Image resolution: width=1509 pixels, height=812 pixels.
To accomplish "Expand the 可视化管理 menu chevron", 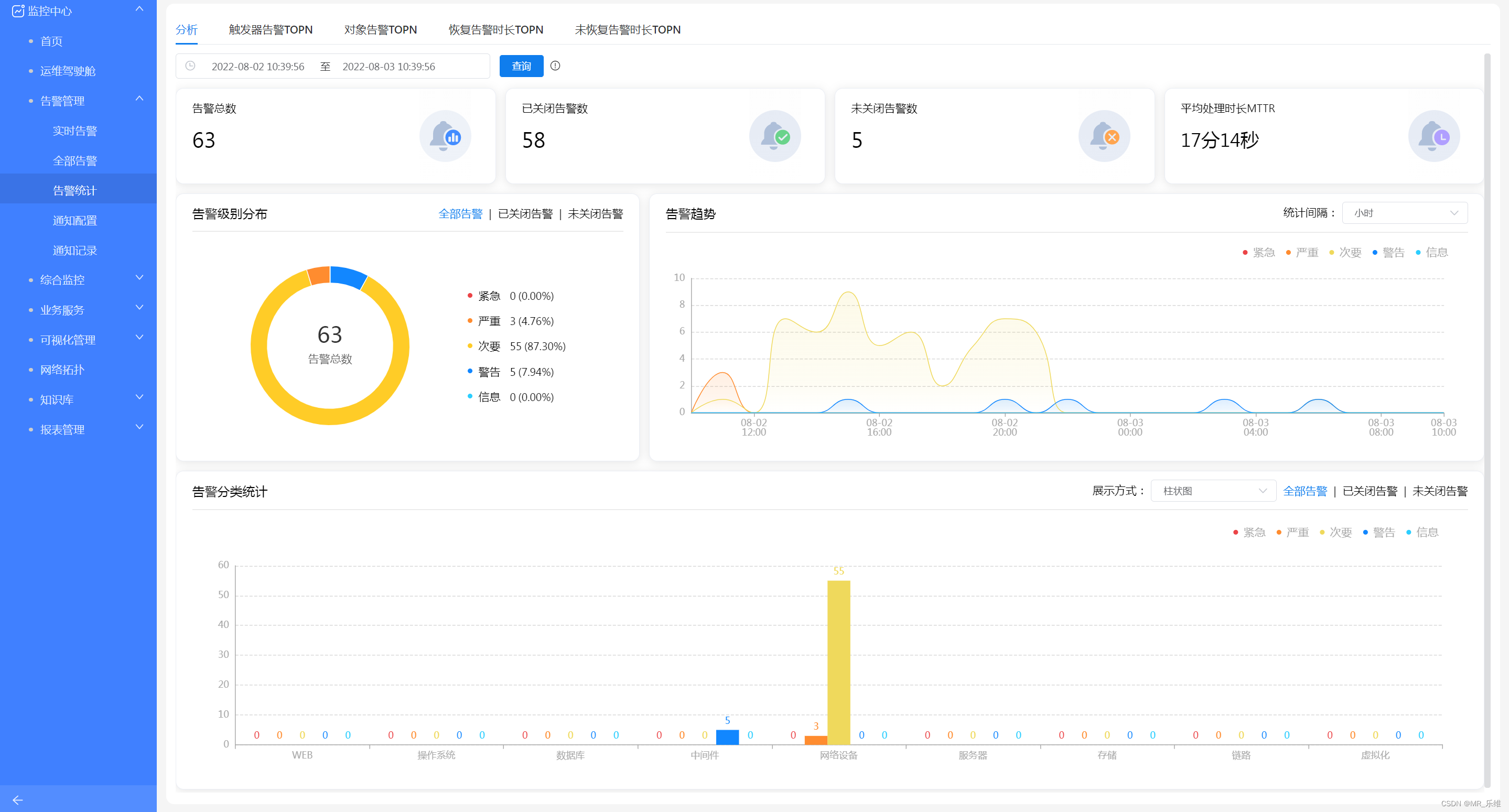I will (x=139, y=338).
